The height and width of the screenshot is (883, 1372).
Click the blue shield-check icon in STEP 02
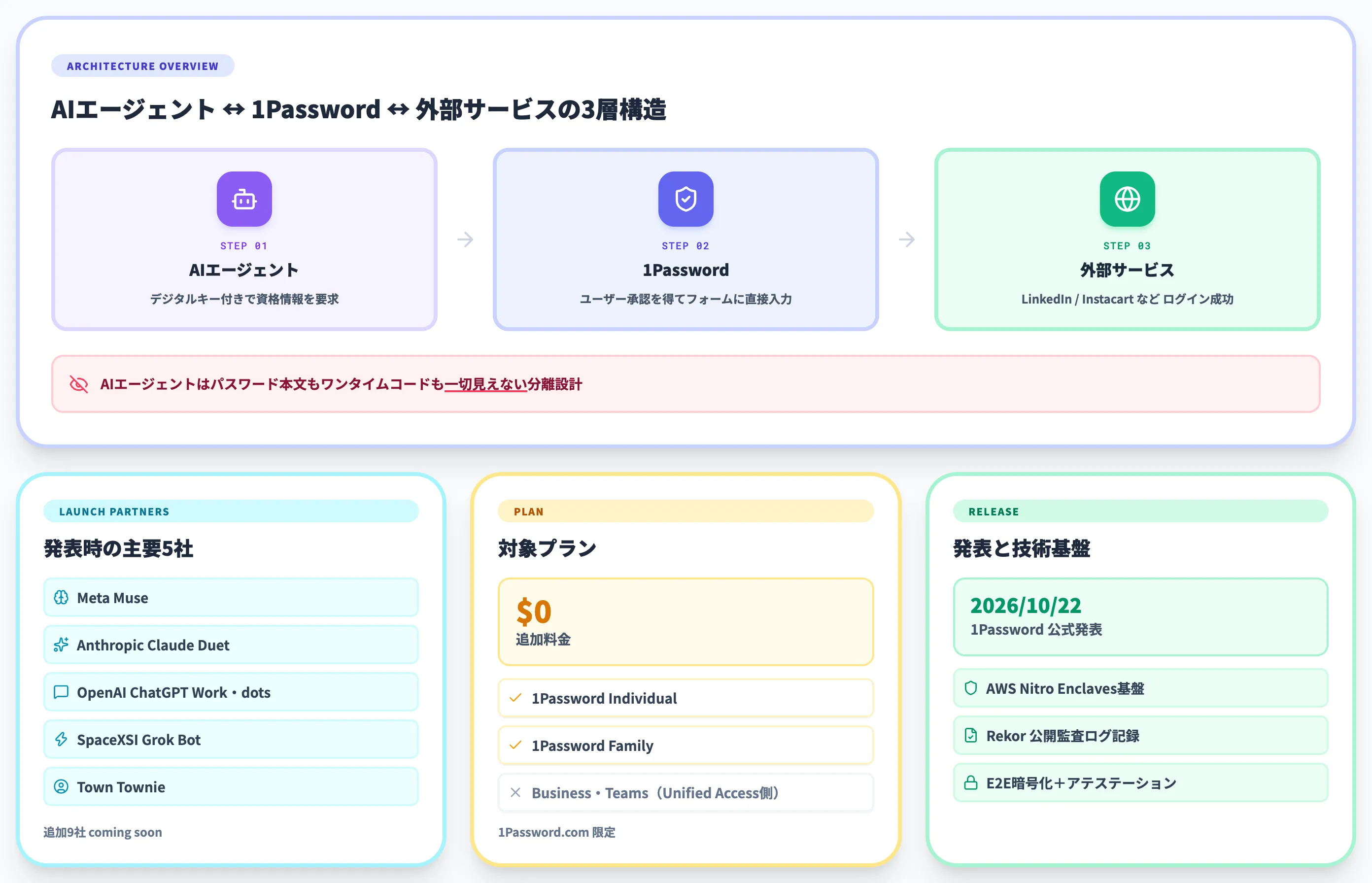click(686, 199)
